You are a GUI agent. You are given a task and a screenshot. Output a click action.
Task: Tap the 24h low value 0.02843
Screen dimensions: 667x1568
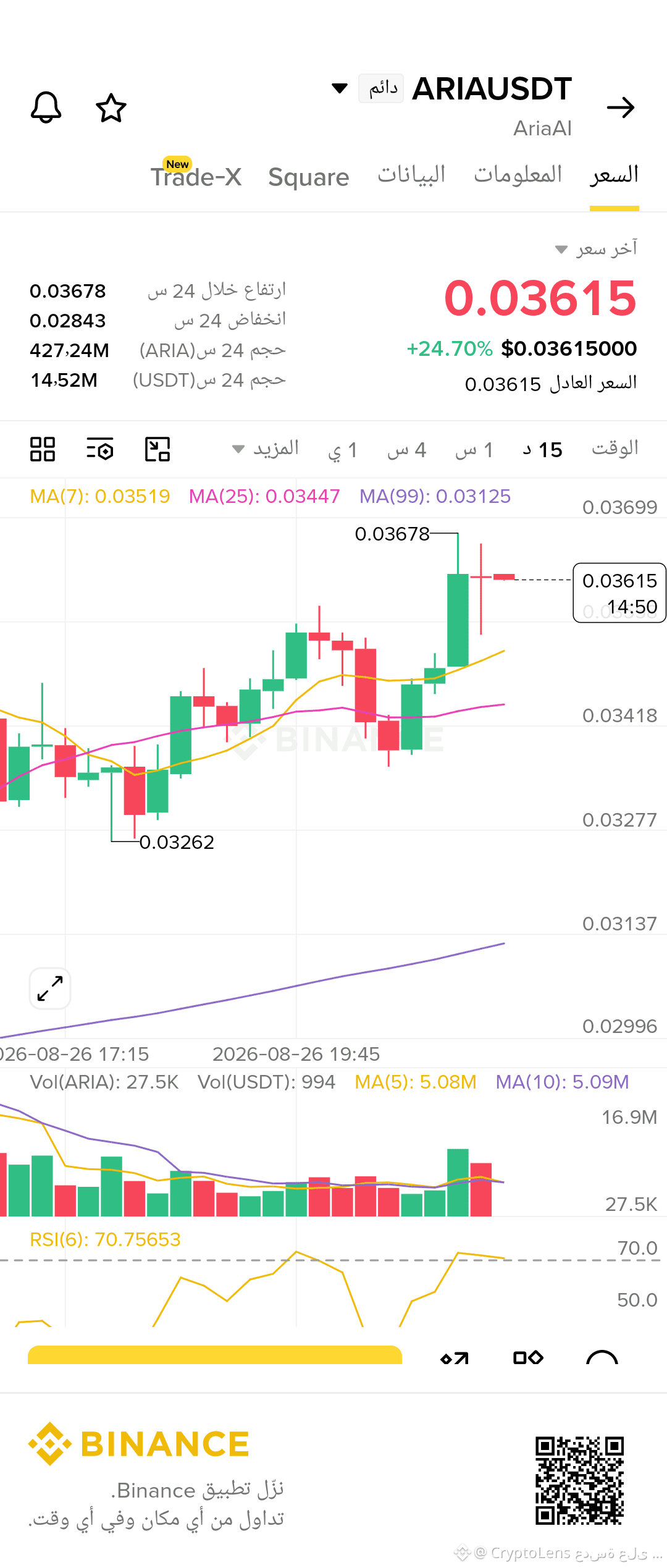pyautogui.click(x=68, y=321)
